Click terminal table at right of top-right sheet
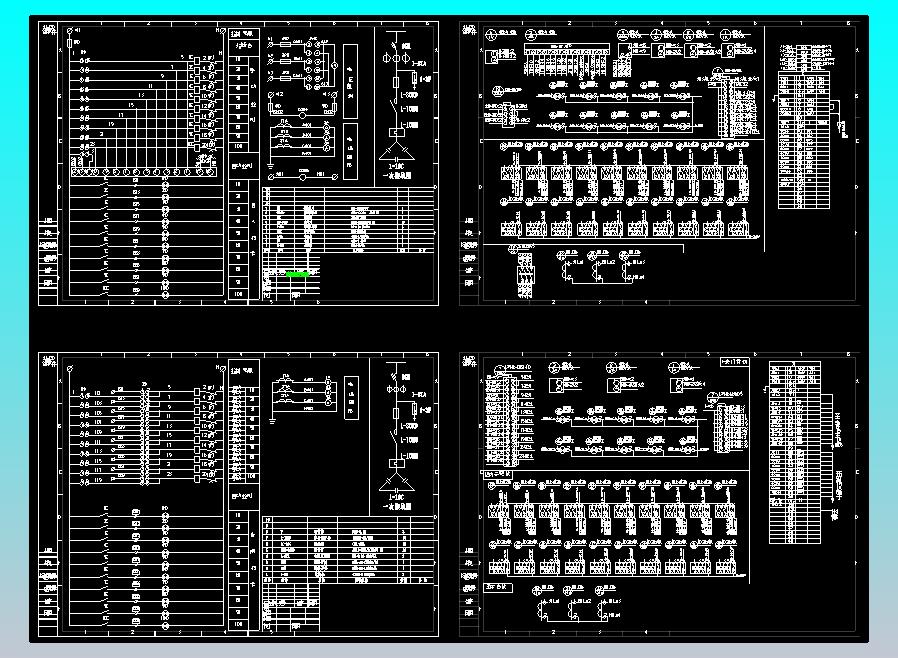Screen dimensions: 898x658 pos(806,125)
